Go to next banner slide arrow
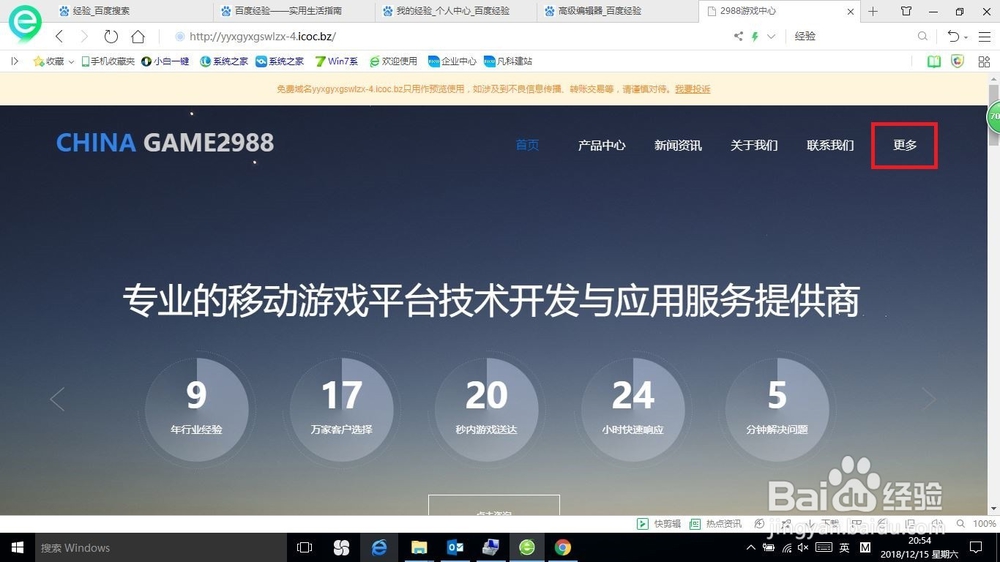 pos(929,399)
